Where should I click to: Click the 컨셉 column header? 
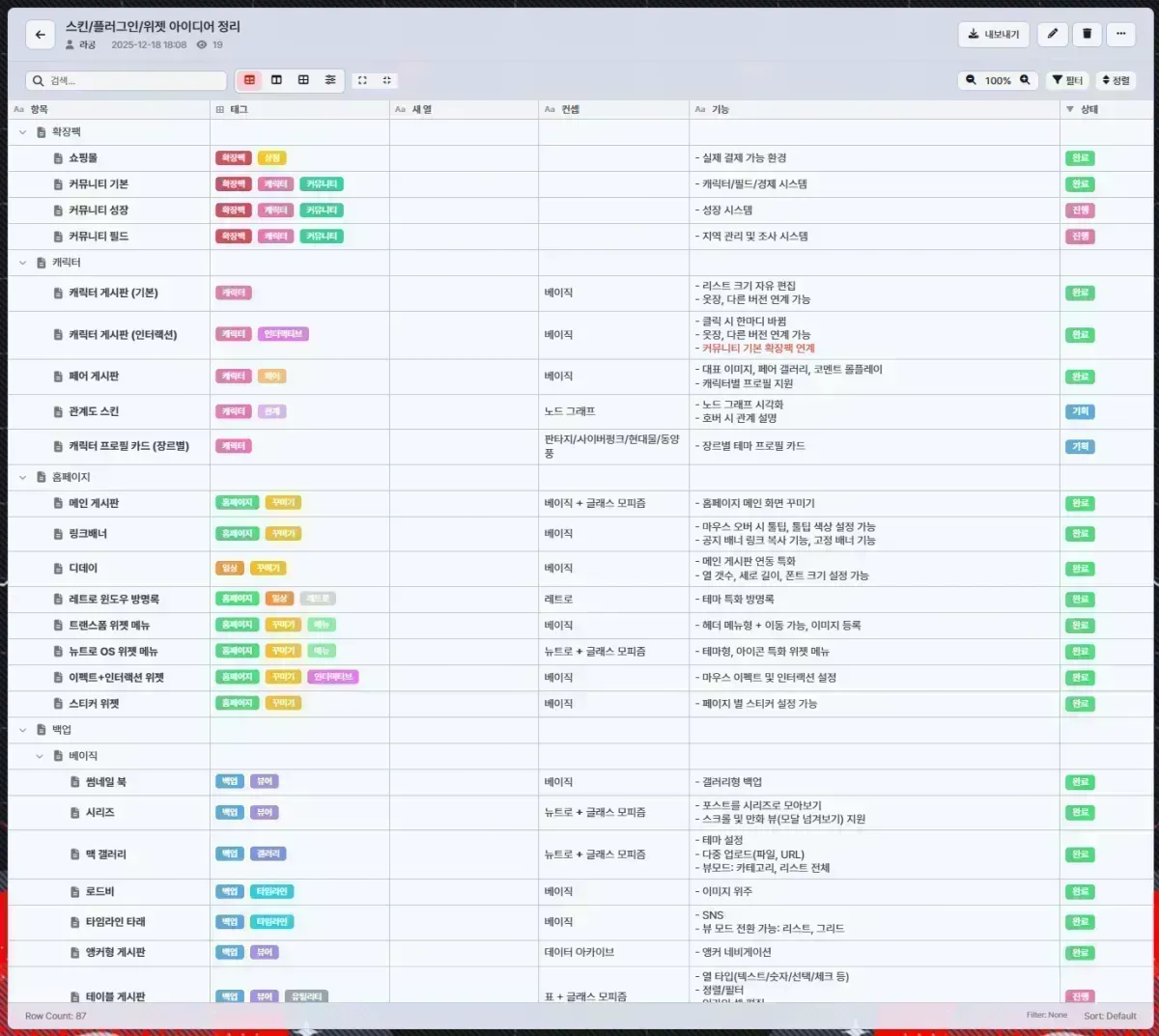(x=613, y=110)
